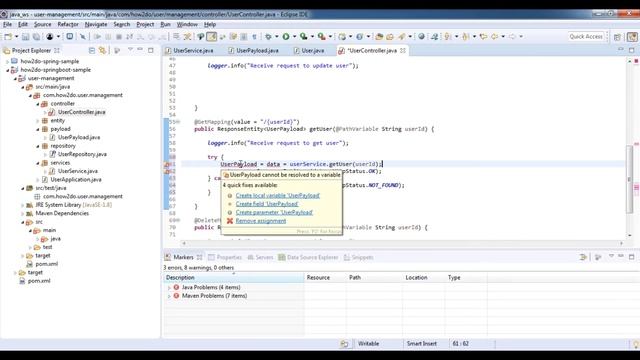This screenshot has width=640, height=360.
Task: Click the Resource column header
Action: tap(325, 278)
